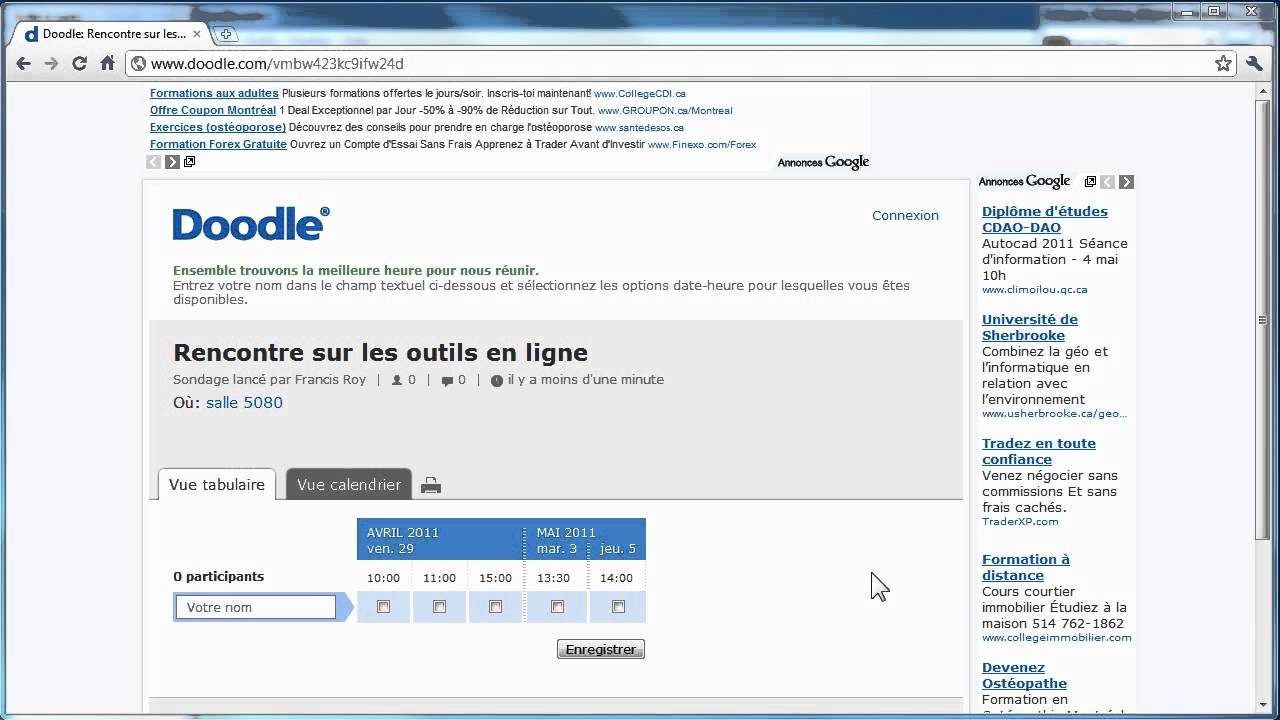Open the Formations aux adultes ad link
The width and height of the screenshot is (1280, 720).
(214, 93)
